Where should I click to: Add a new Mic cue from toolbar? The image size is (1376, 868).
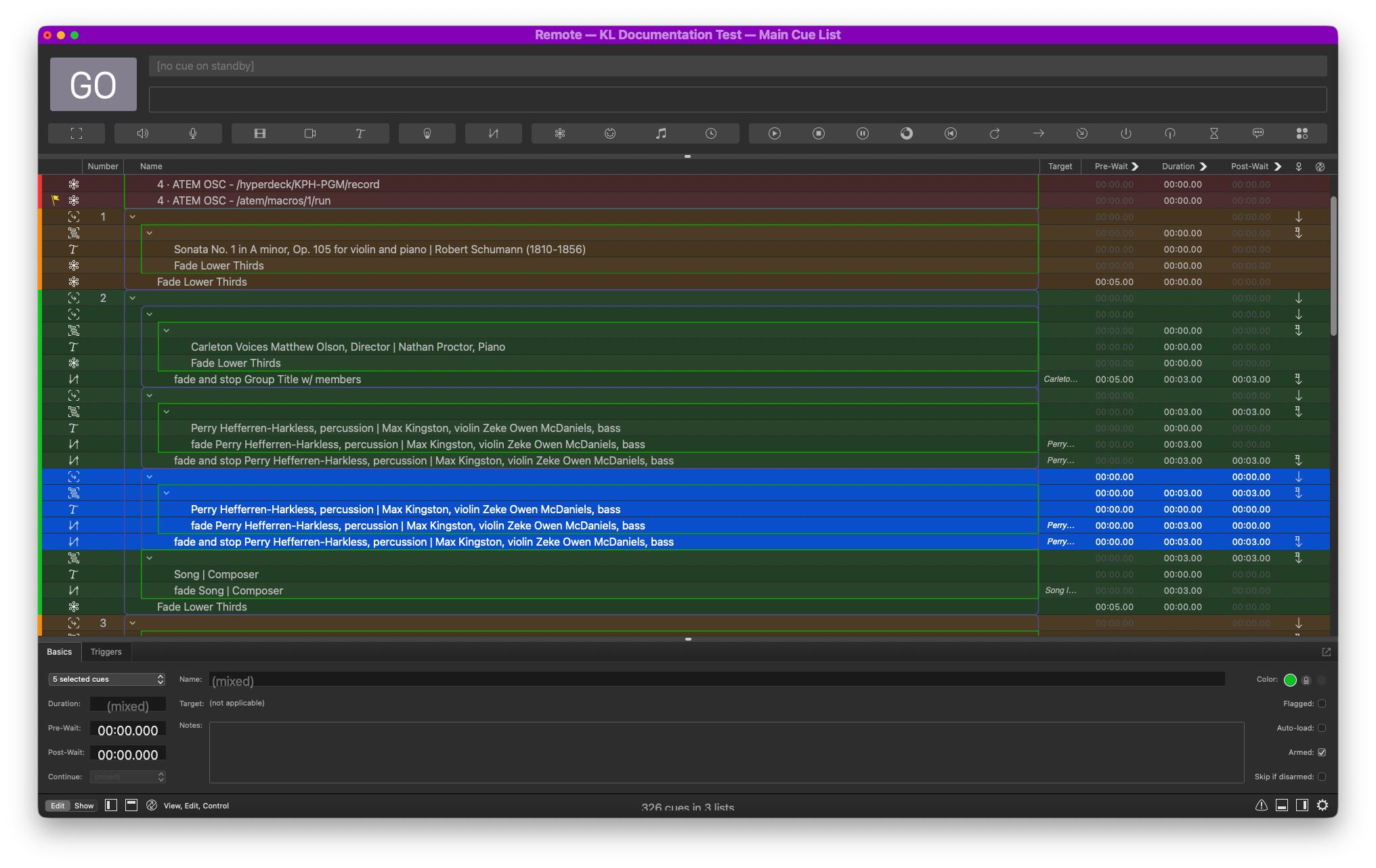click(194, 133)
